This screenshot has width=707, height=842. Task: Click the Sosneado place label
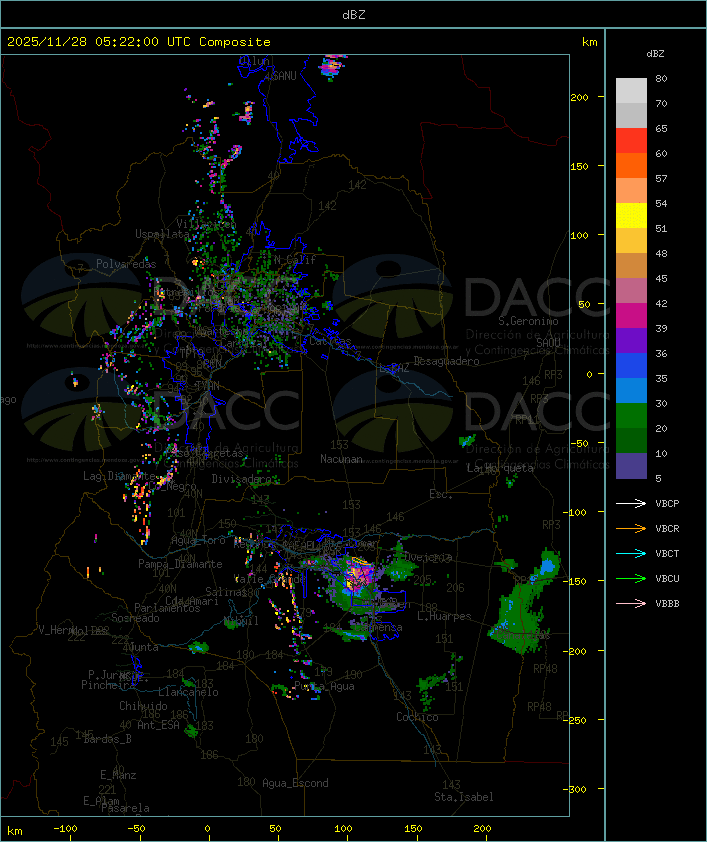135,618
